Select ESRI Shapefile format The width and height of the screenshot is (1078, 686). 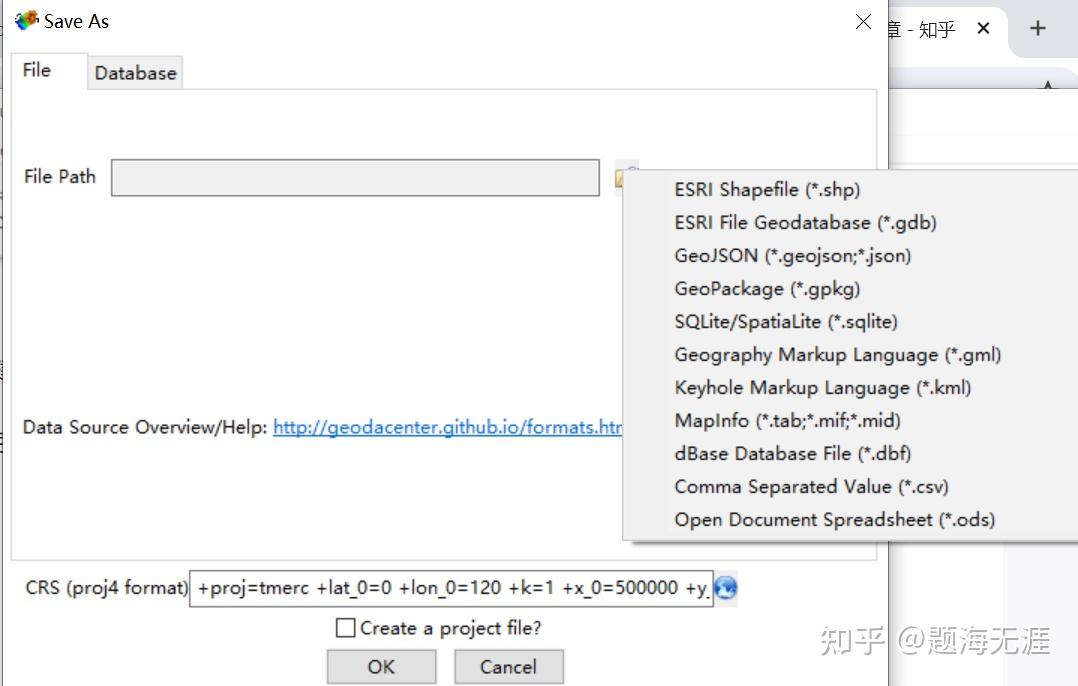[767, 189]
